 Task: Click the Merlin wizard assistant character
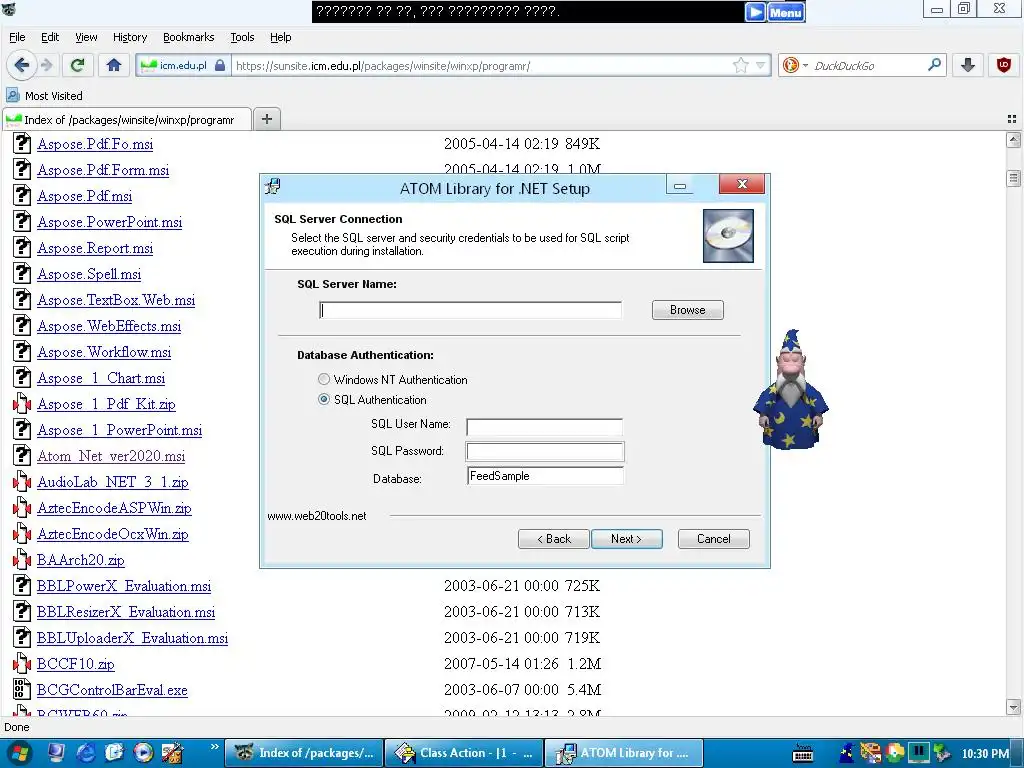790,389
